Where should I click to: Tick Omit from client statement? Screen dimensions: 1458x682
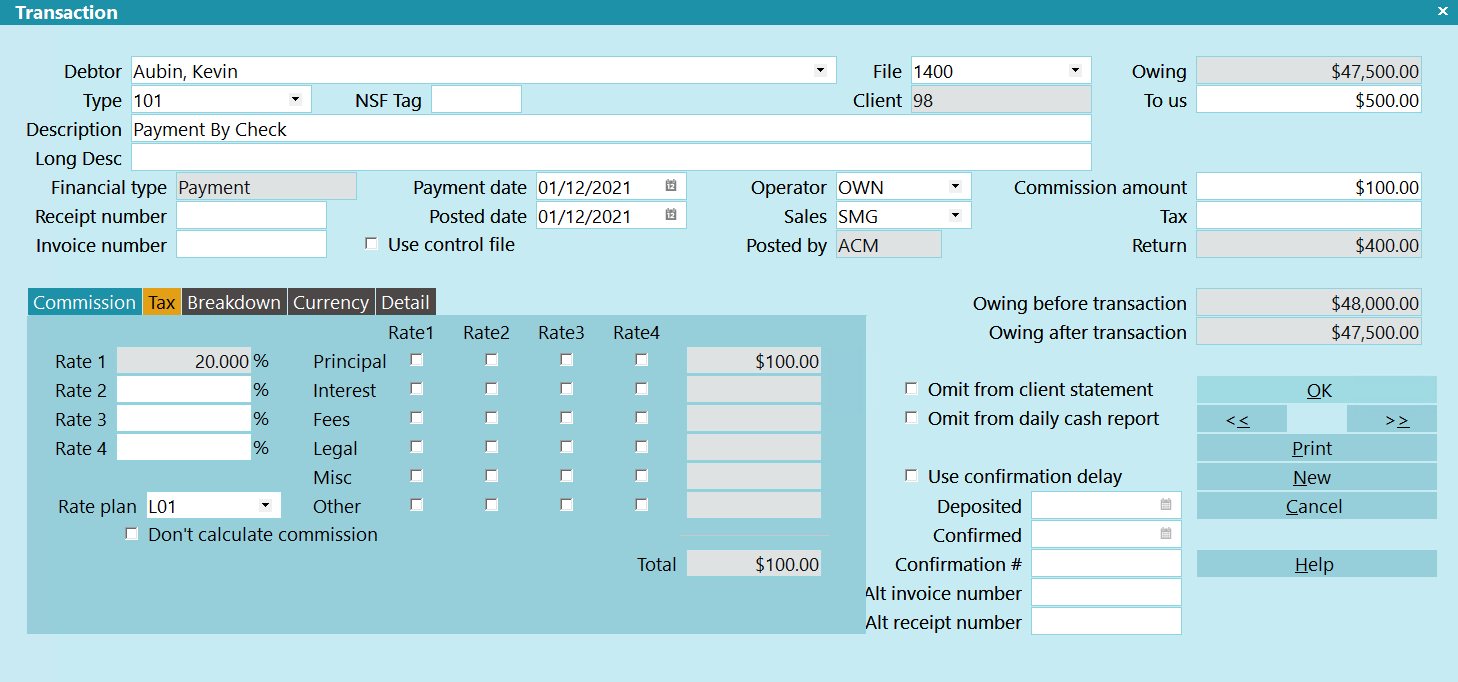[x=911, y=389]
